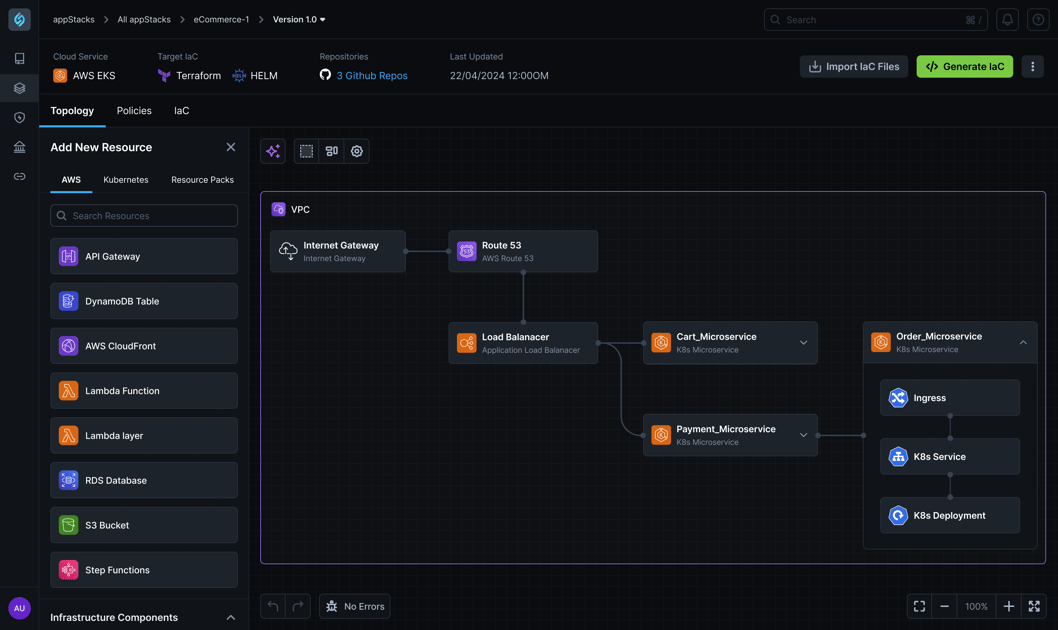Collapse the Order_Microservice node

[x=1022, y=342]
